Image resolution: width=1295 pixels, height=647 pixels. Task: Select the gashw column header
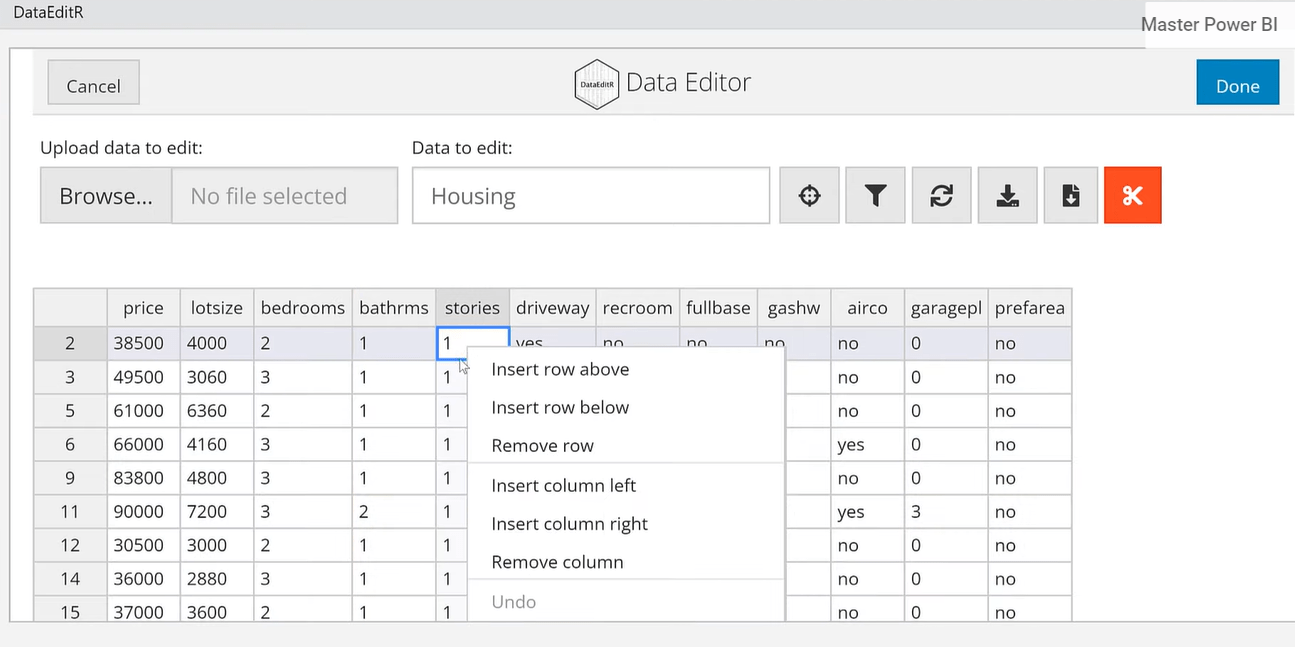794,307
